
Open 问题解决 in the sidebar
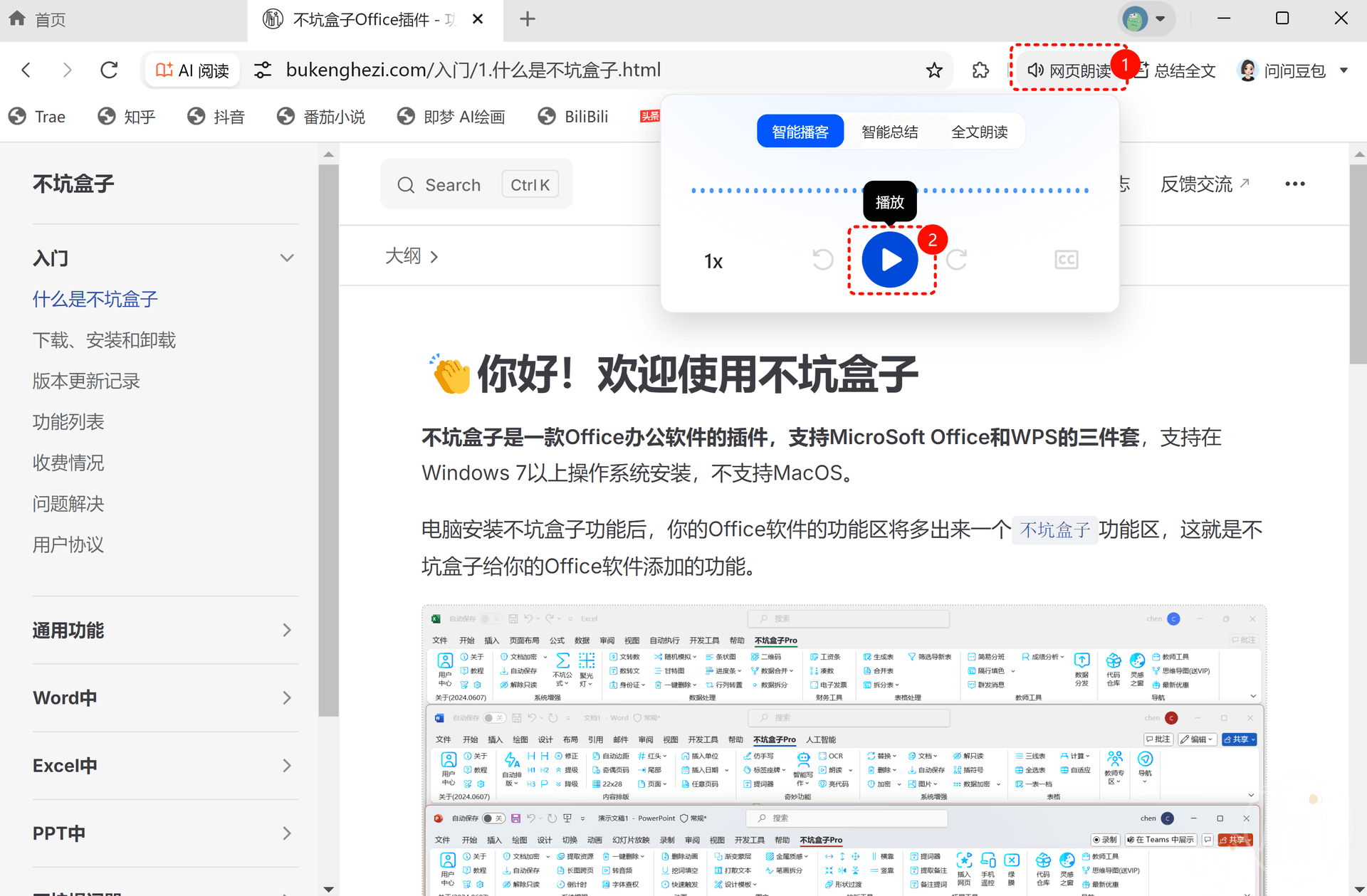(x=68, y=504)
